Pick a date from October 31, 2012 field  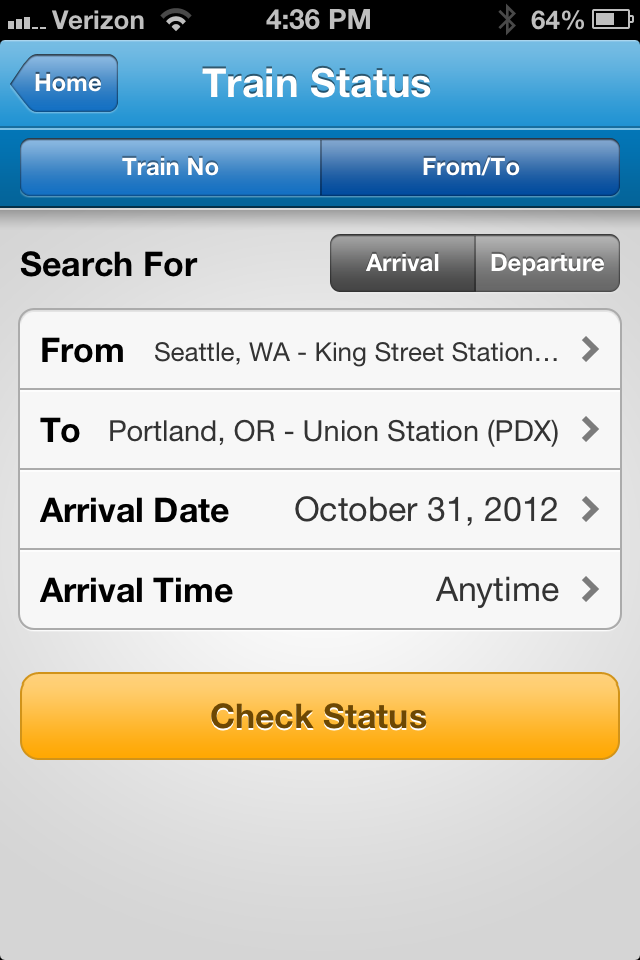click(x=425, y=510)
